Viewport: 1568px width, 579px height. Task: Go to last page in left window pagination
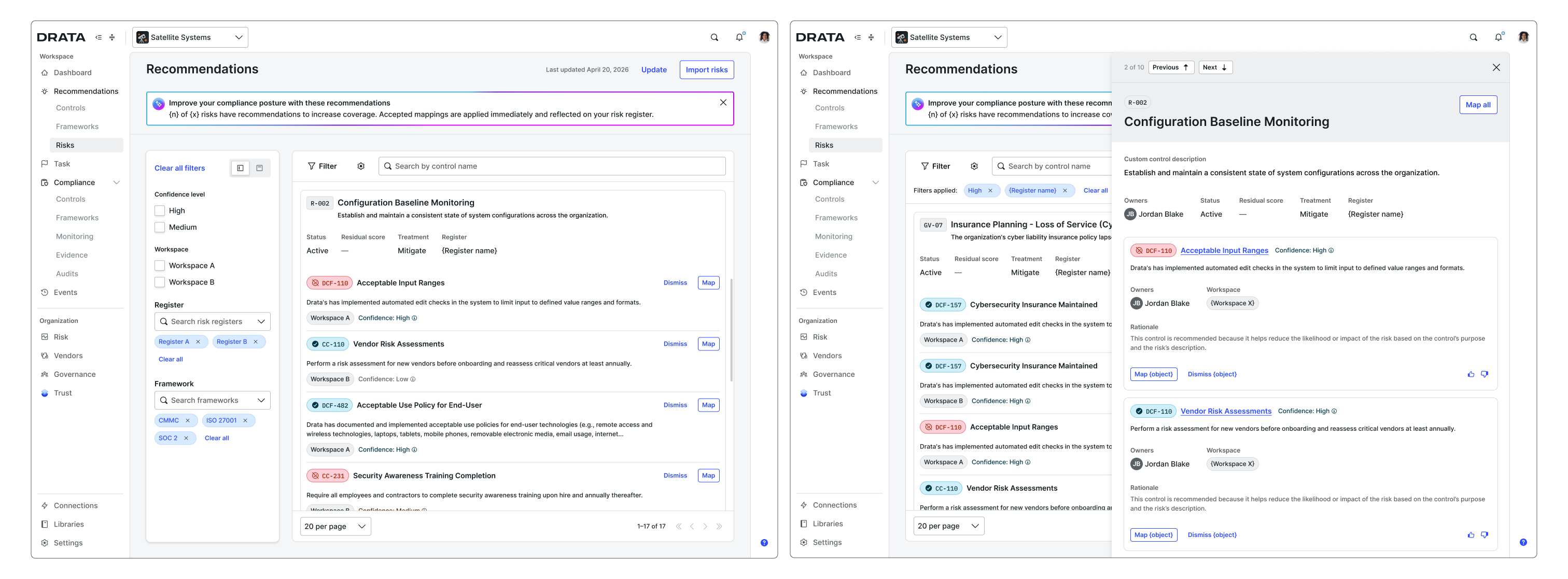tap(719, 526)
